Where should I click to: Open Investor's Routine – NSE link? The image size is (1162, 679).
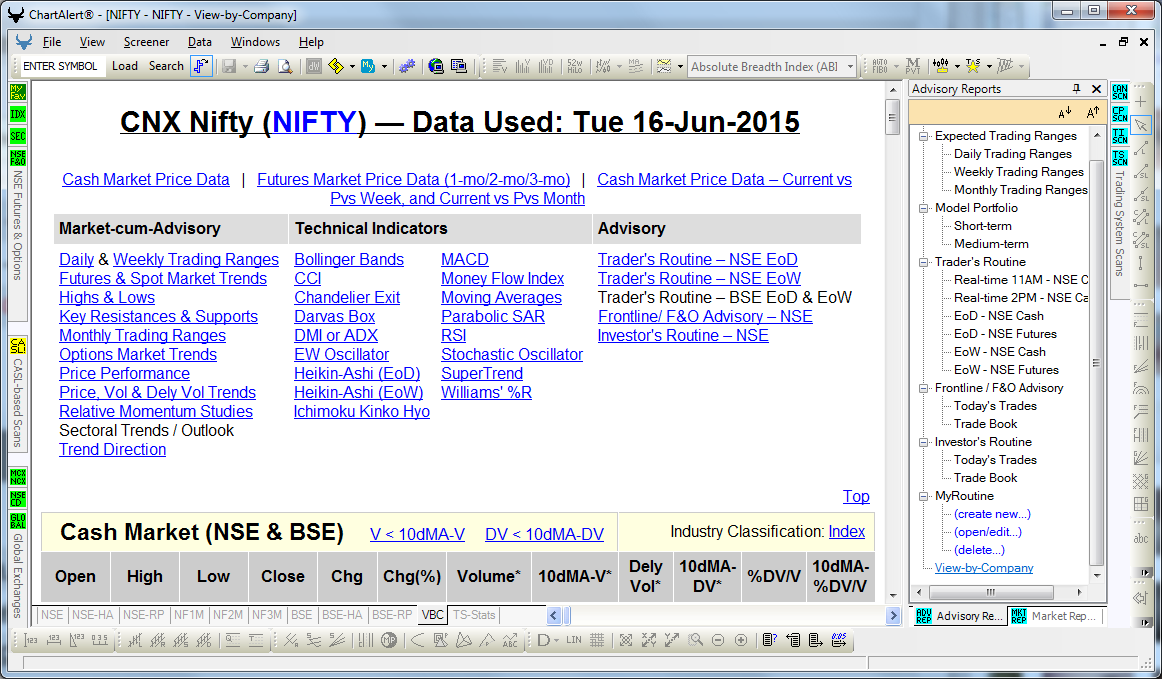pyautogui.click(x=683, y=336)
